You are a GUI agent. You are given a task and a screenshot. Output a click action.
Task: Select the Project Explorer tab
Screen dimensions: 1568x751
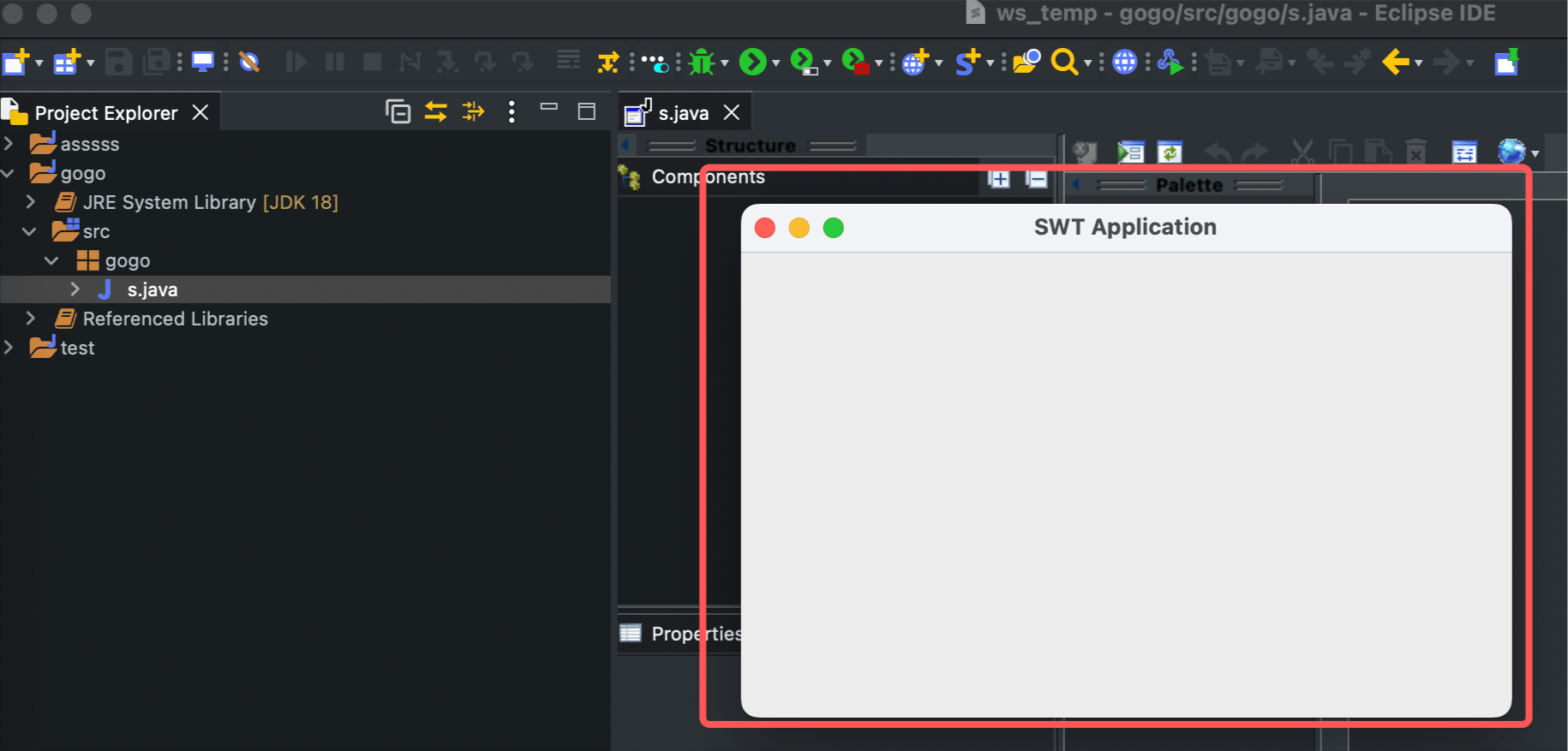[106, 113]
